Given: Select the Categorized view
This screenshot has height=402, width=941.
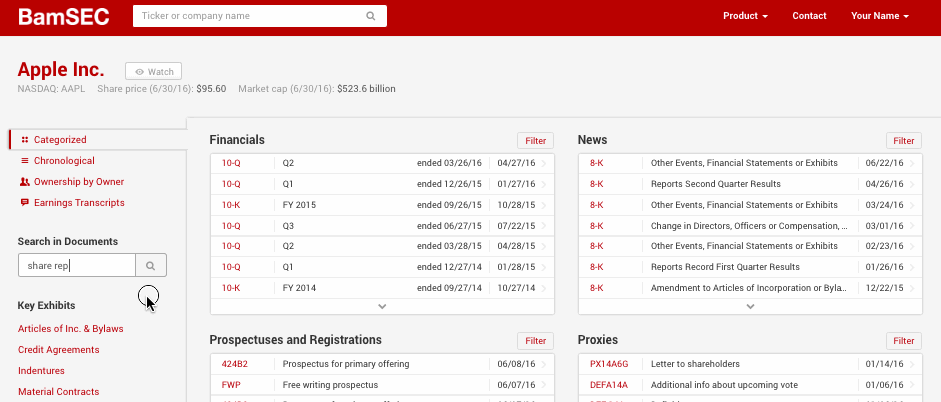Looking at the screenshot, I should click(60, 140).
